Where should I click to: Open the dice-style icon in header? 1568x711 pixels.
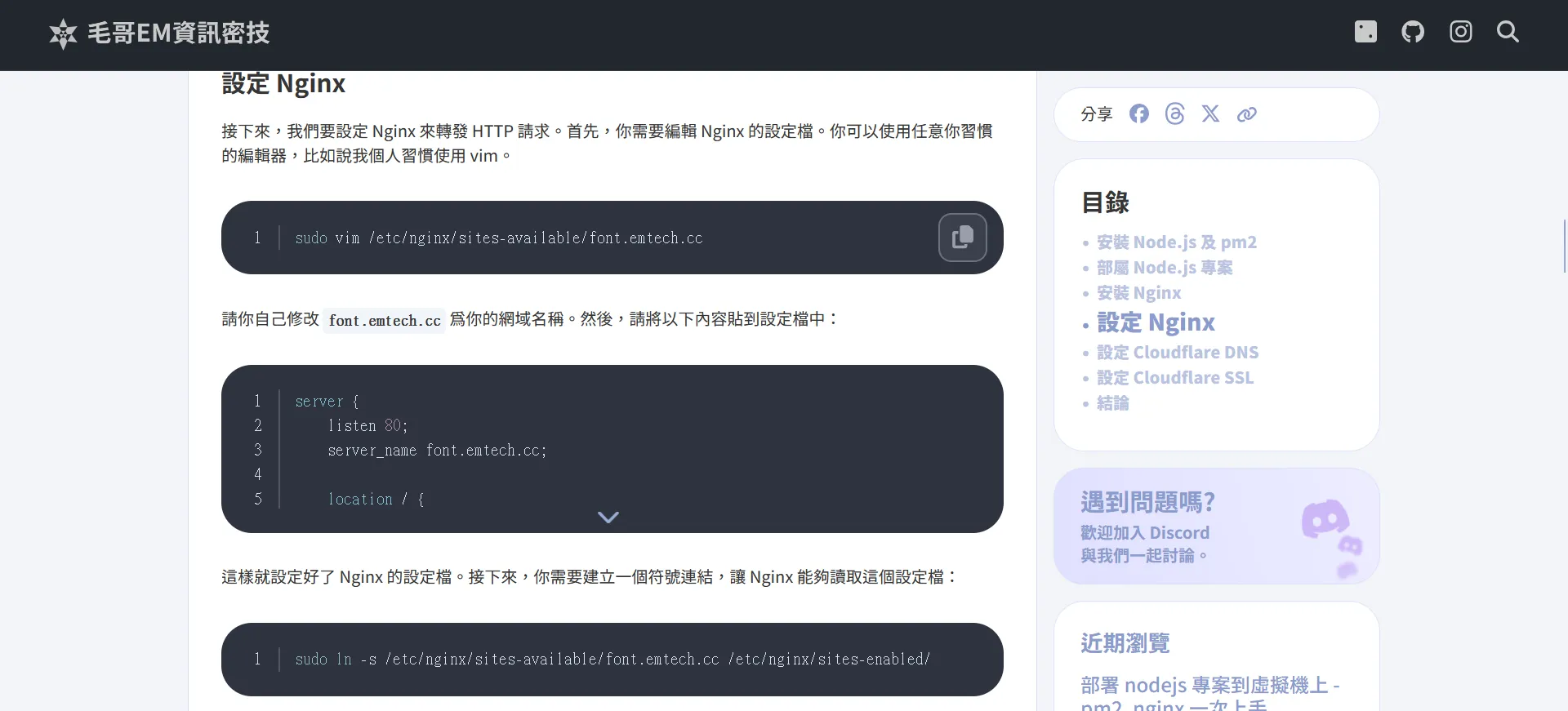[1365, 32]
